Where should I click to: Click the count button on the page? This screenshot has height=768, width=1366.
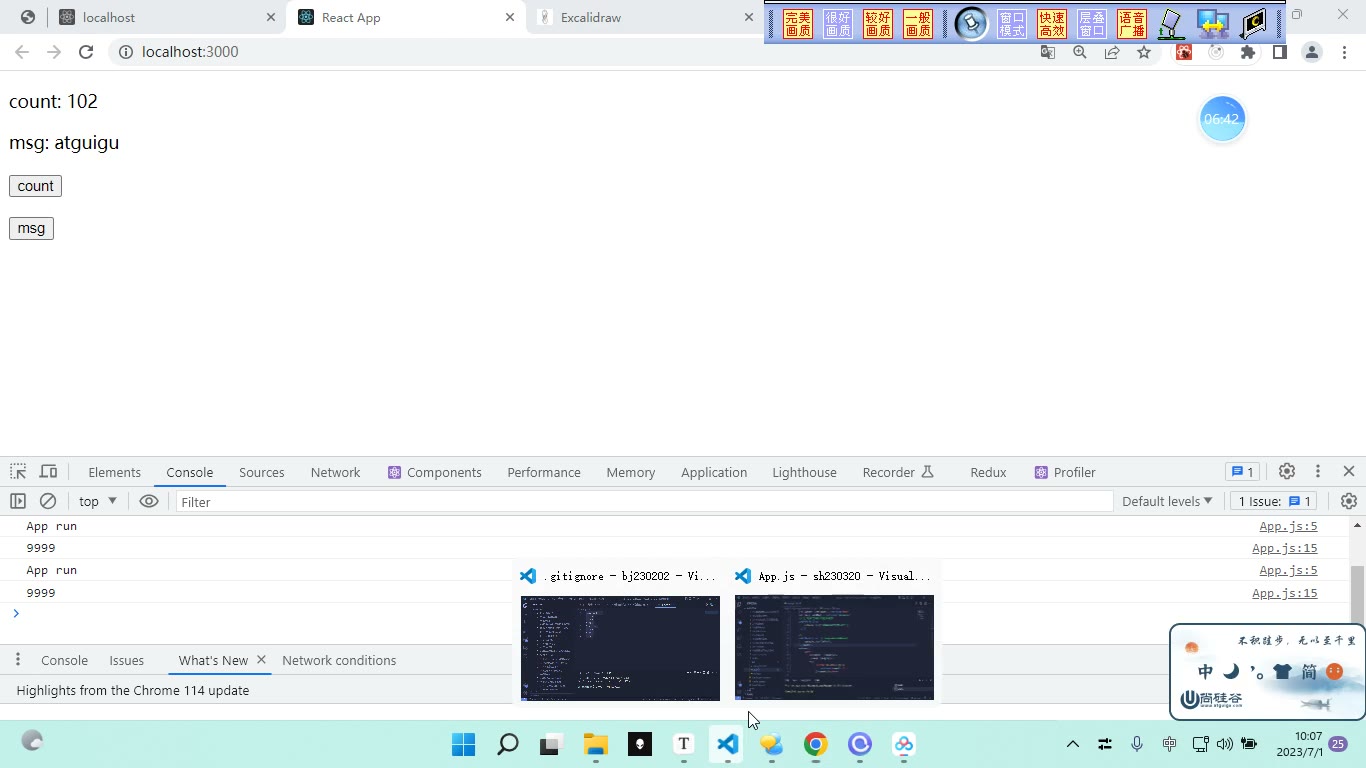click(x=35, y=186)
